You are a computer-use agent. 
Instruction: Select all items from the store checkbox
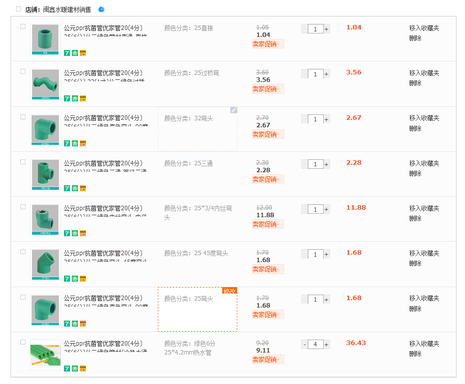pos(19,9)
